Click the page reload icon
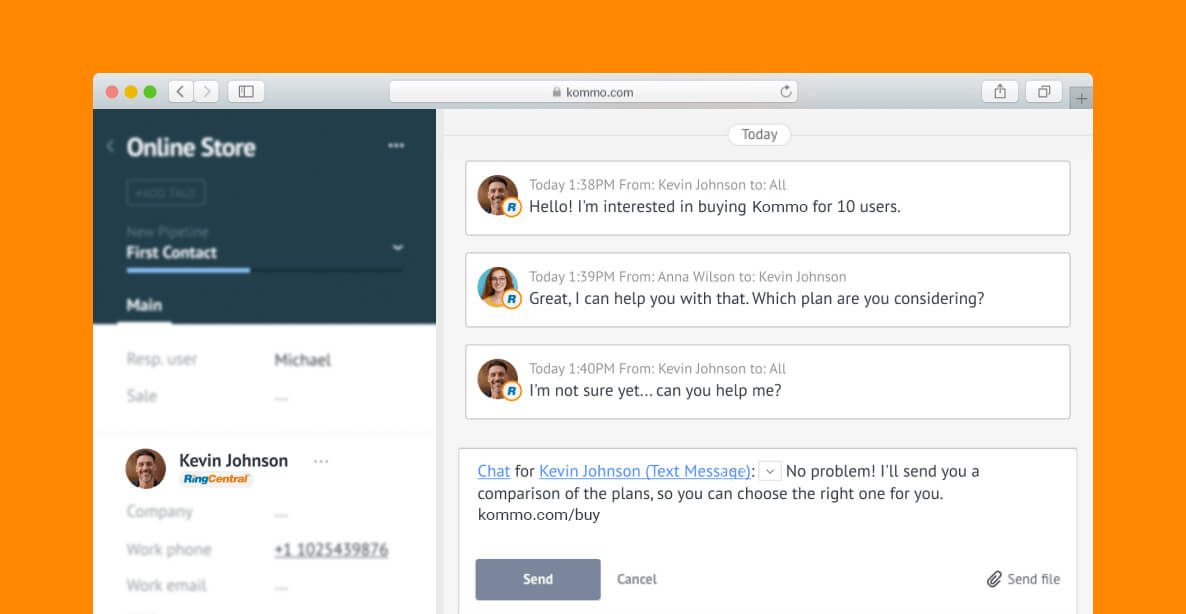Viewport: 1186px width, 614px height. (x=786, y=92)
